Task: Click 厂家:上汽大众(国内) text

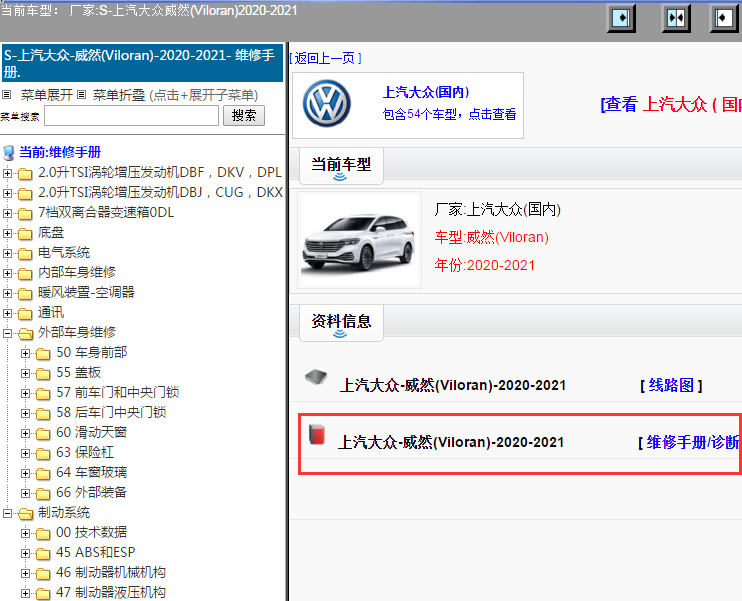Action: click(x=498, y=209)
